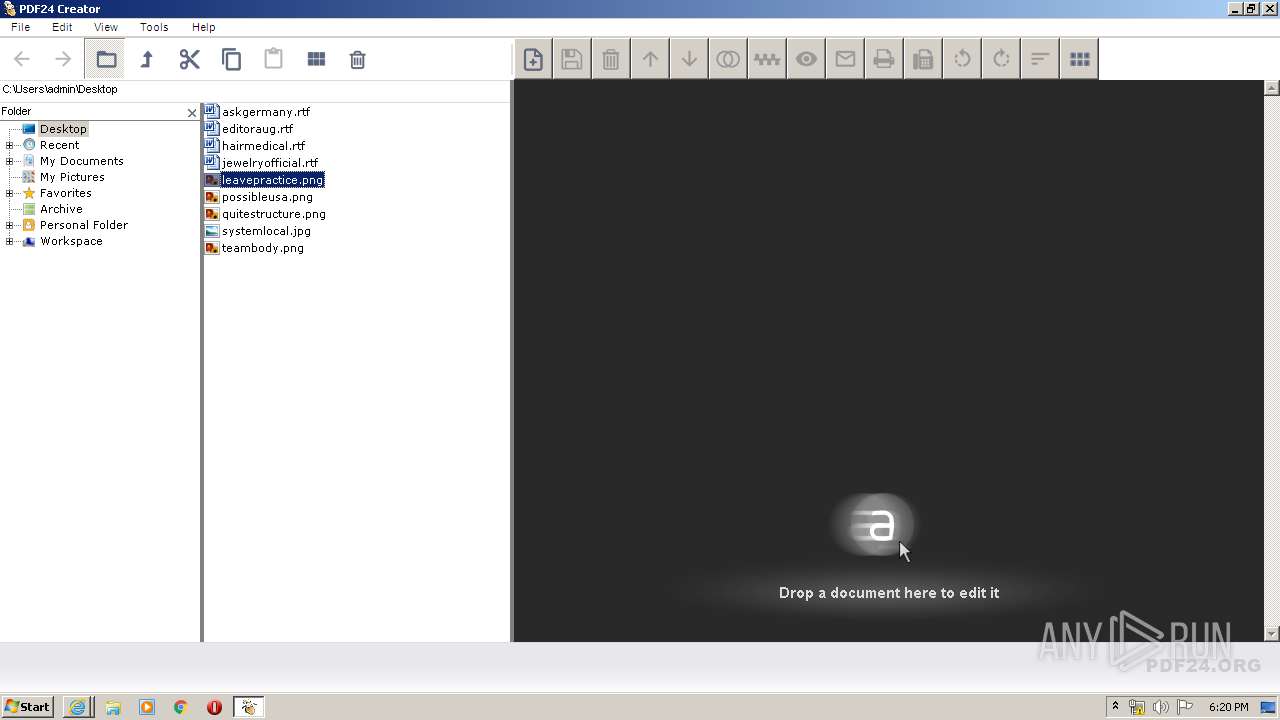Select Archive in folder tree

point(61,209)
